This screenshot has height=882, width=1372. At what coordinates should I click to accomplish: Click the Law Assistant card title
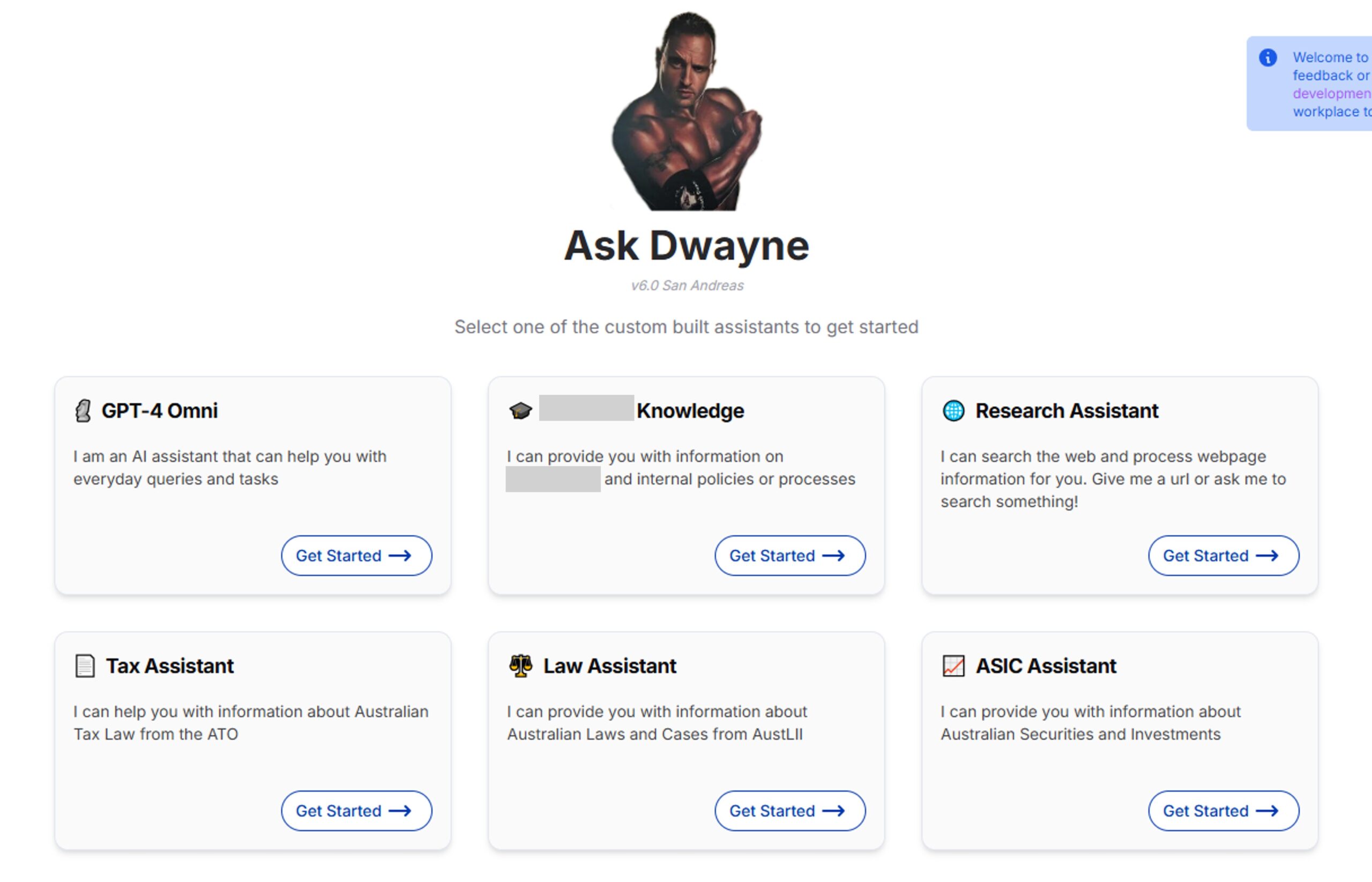(x=609, y=666)
